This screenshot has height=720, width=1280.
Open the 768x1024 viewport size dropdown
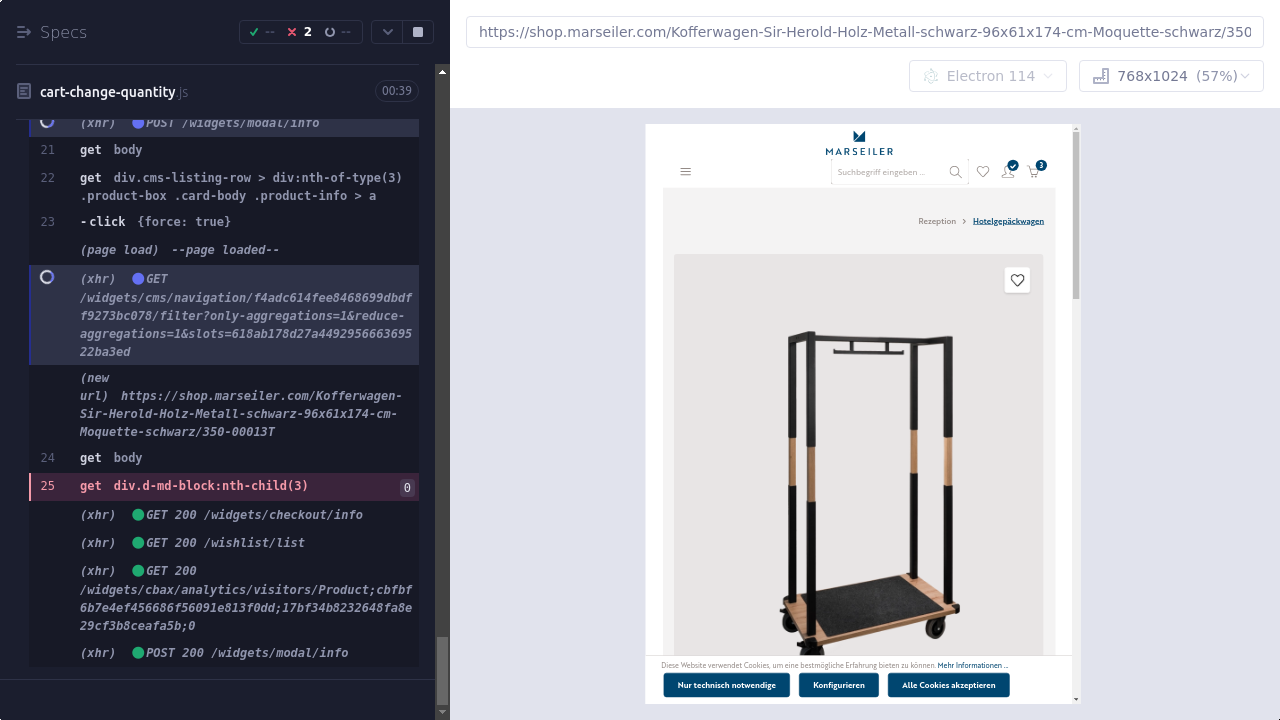tap(1170, 76)
